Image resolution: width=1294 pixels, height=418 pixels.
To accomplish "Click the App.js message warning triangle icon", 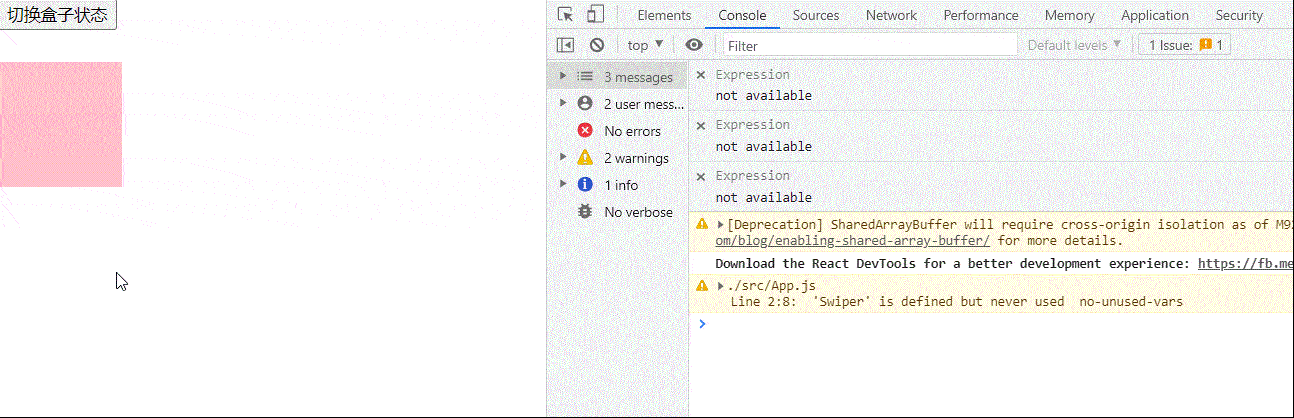I will pyautogui.click(x=702, y=286).
